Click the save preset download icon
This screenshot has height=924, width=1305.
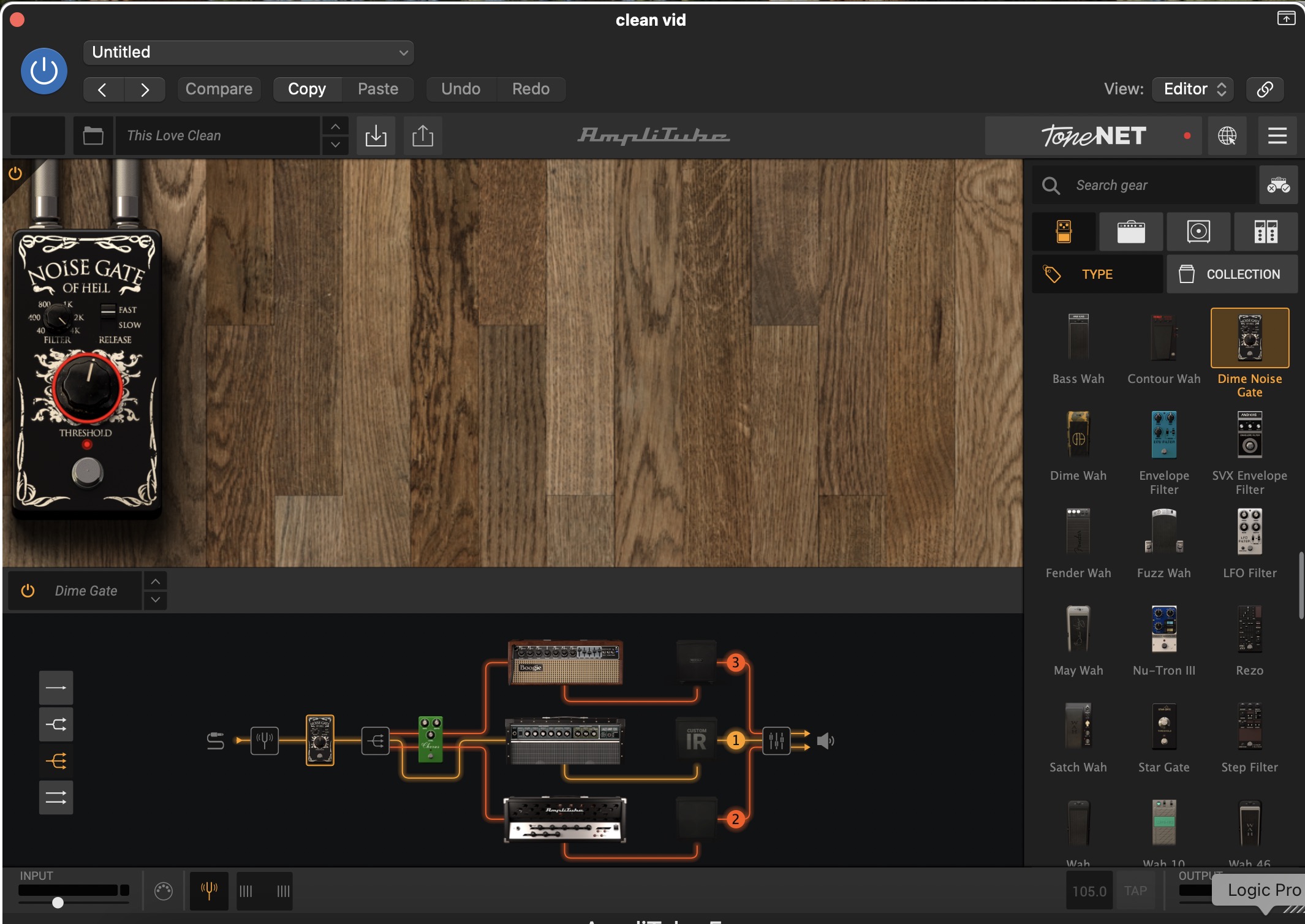tap(376, 135)
